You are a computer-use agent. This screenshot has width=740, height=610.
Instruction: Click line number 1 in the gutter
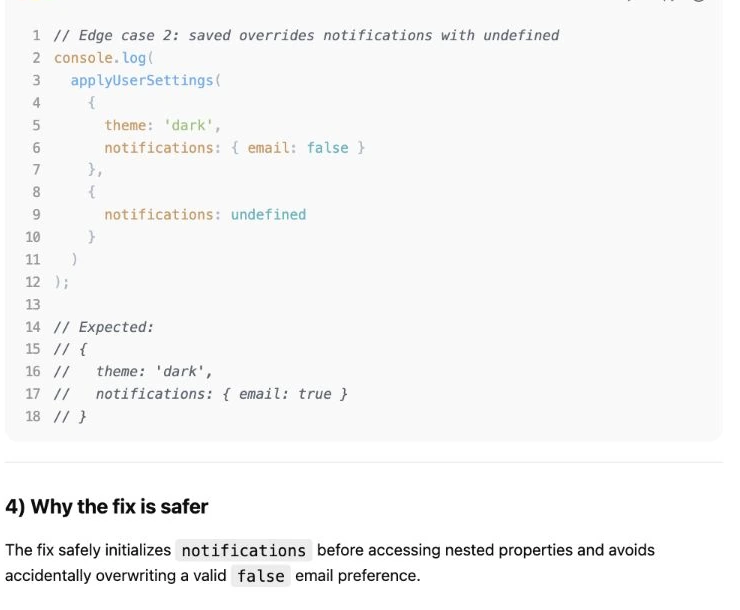(36, 35)
